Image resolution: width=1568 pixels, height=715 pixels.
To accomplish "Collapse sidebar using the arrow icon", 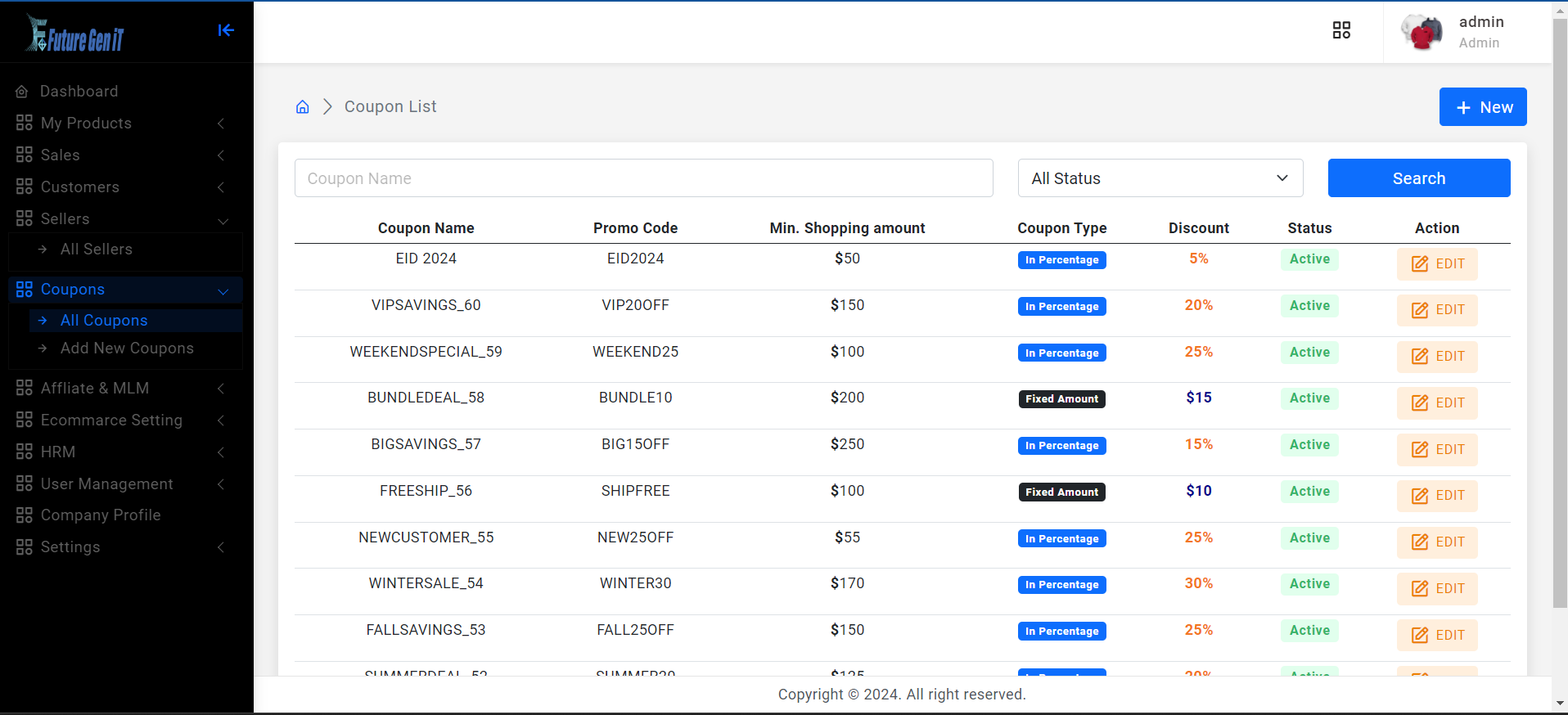I will pyautogui.click(x=226, y=30).
